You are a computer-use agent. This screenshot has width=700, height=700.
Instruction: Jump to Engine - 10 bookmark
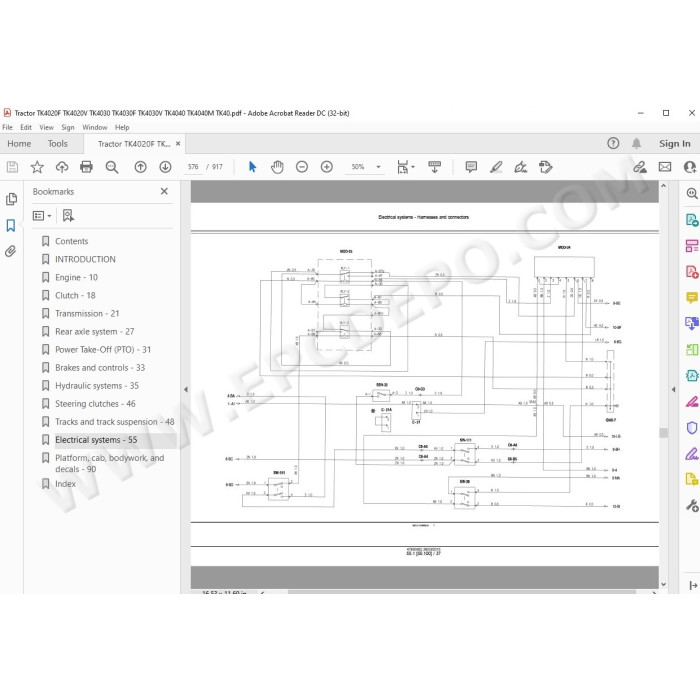pyautogui.click(x=76, y=277)
